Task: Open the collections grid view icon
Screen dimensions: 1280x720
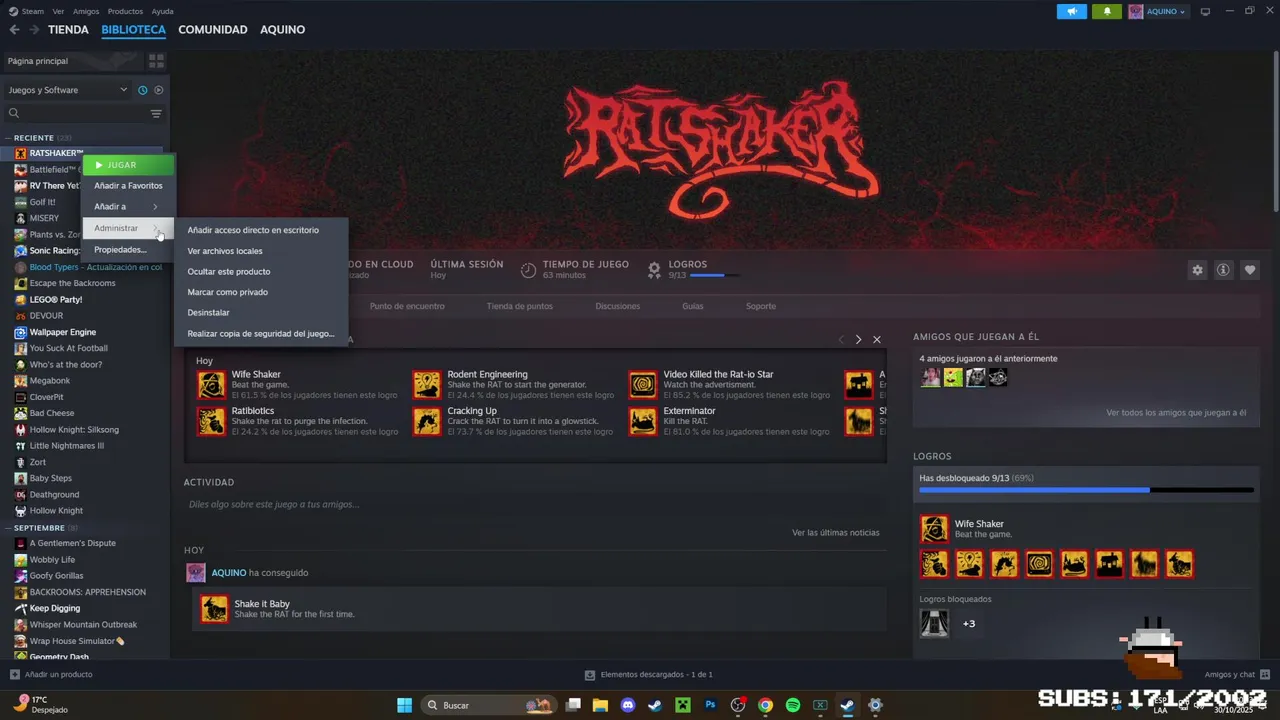Action: (x=156, y=61)
